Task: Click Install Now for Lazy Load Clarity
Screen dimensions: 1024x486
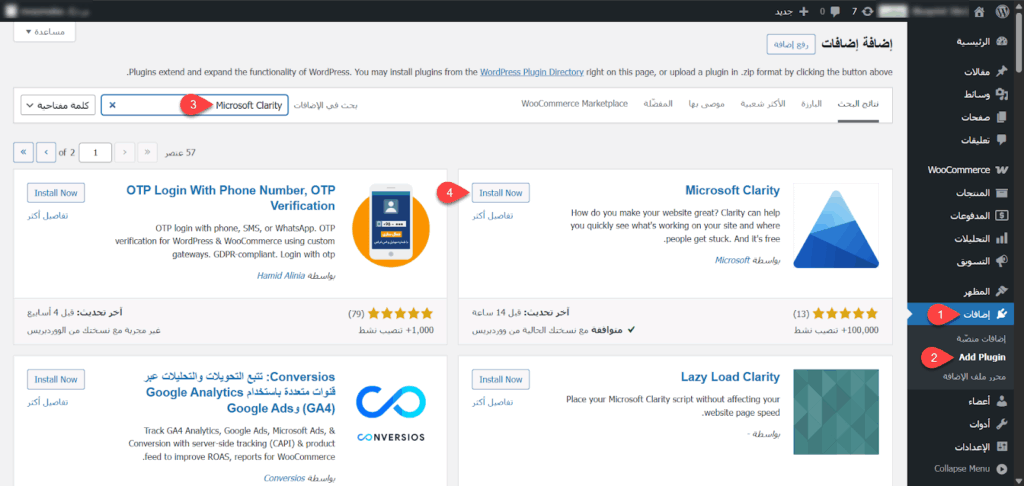Action: [x=500, y=380]
